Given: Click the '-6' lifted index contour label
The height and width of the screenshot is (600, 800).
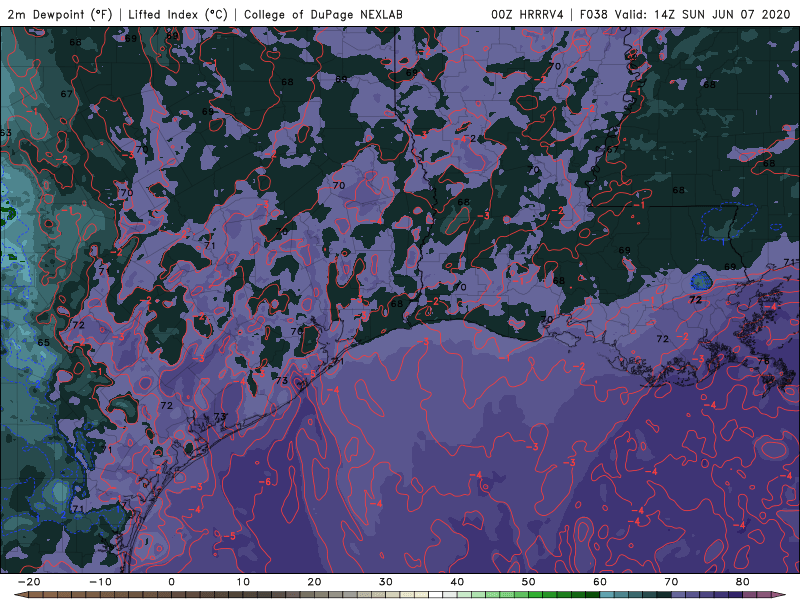Looking at the screenshot, I should click(x=265, y=482).
